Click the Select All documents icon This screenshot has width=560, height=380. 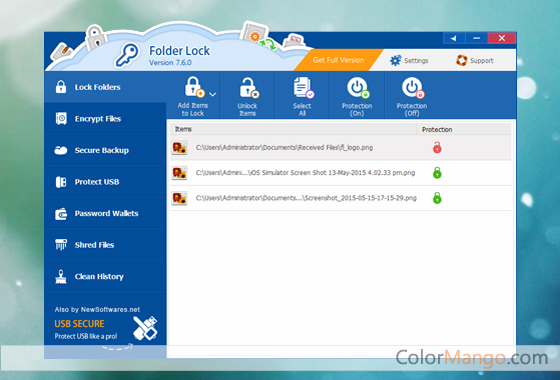[x=303, y=88]
